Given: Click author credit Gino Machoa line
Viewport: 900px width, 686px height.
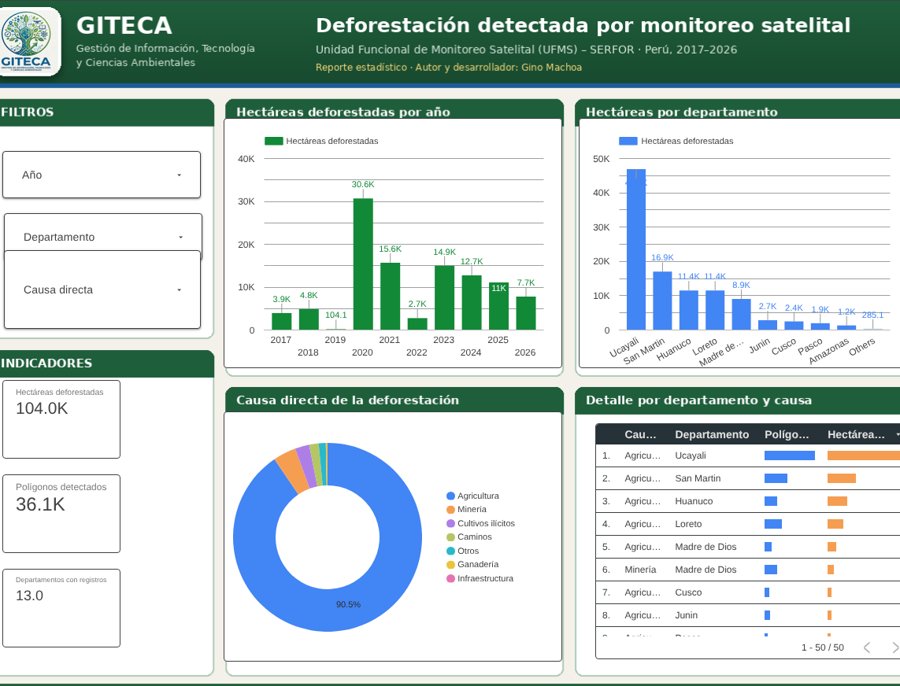Looking at the screenshot, I should click(448, 67).
